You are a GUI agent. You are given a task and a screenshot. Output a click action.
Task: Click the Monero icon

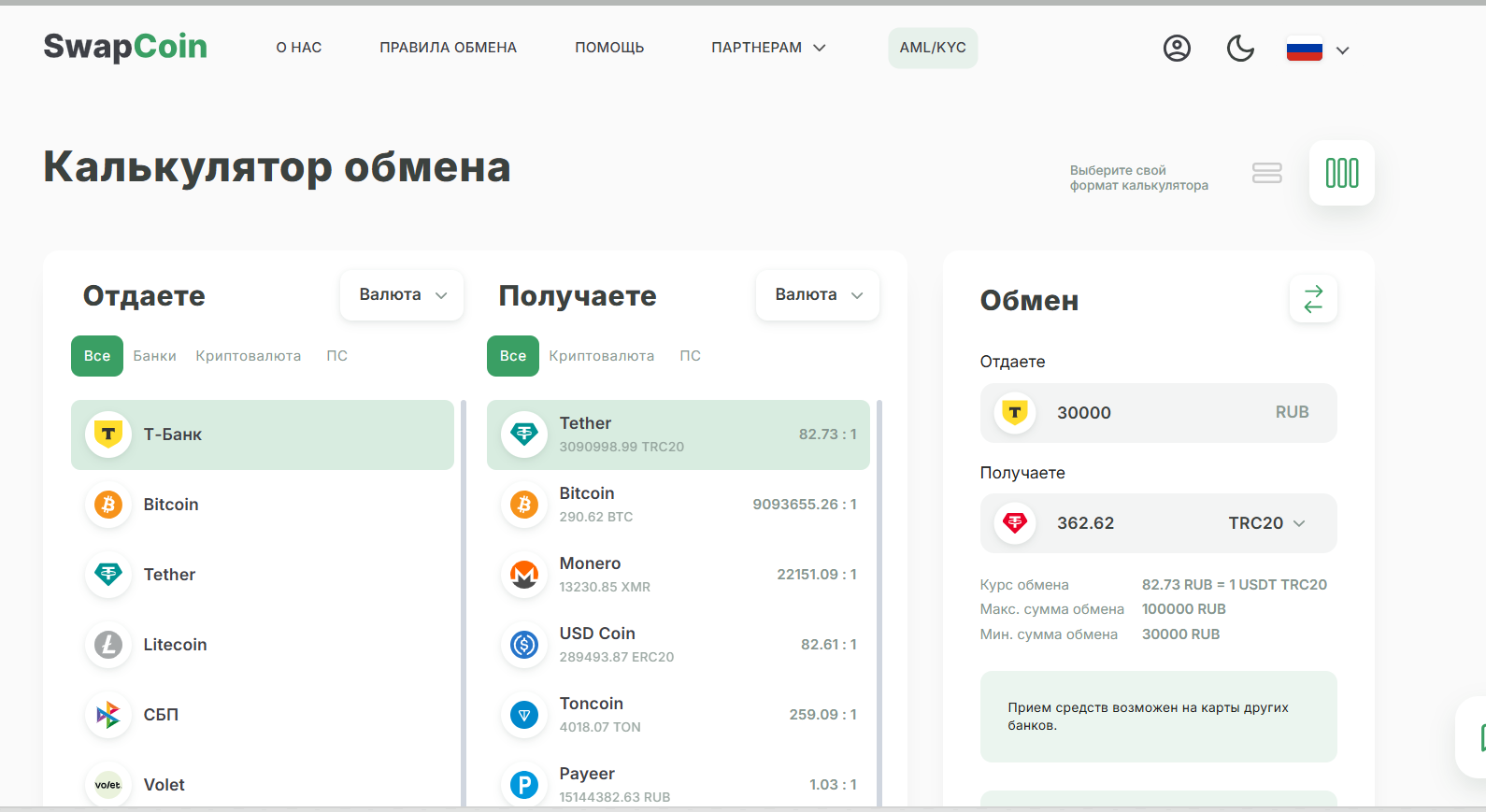[524, 575]
